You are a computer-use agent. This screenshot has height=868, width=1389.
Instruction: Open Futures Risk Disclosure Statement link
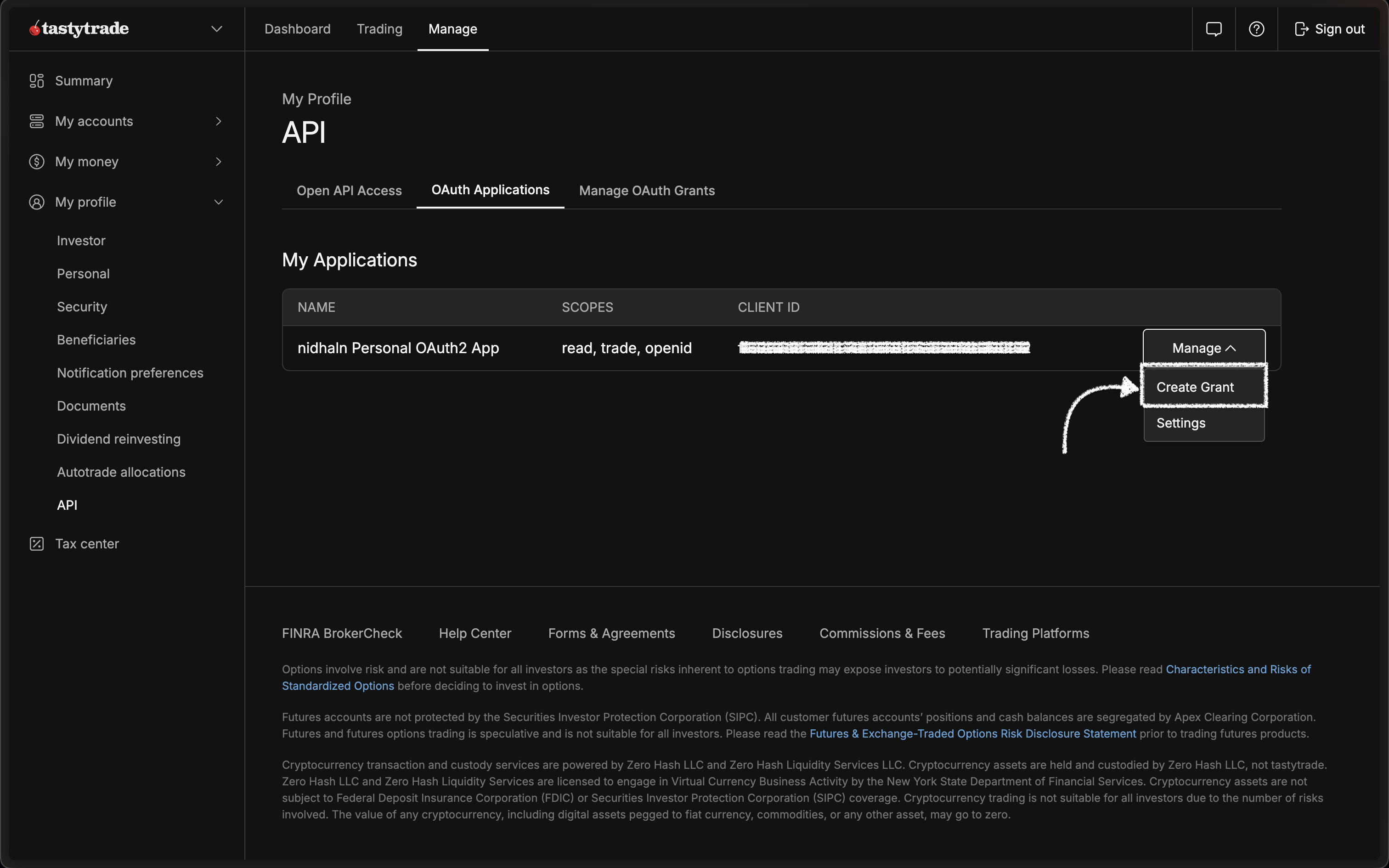click(972, 734)
